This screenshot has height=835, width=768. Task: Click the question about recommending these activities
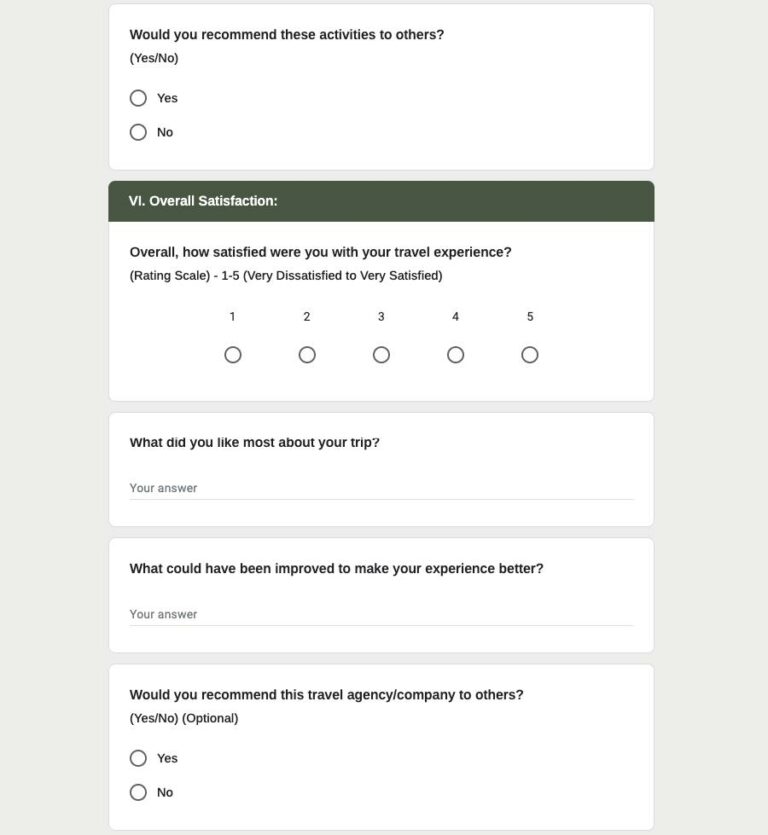[x=287, y=35]
